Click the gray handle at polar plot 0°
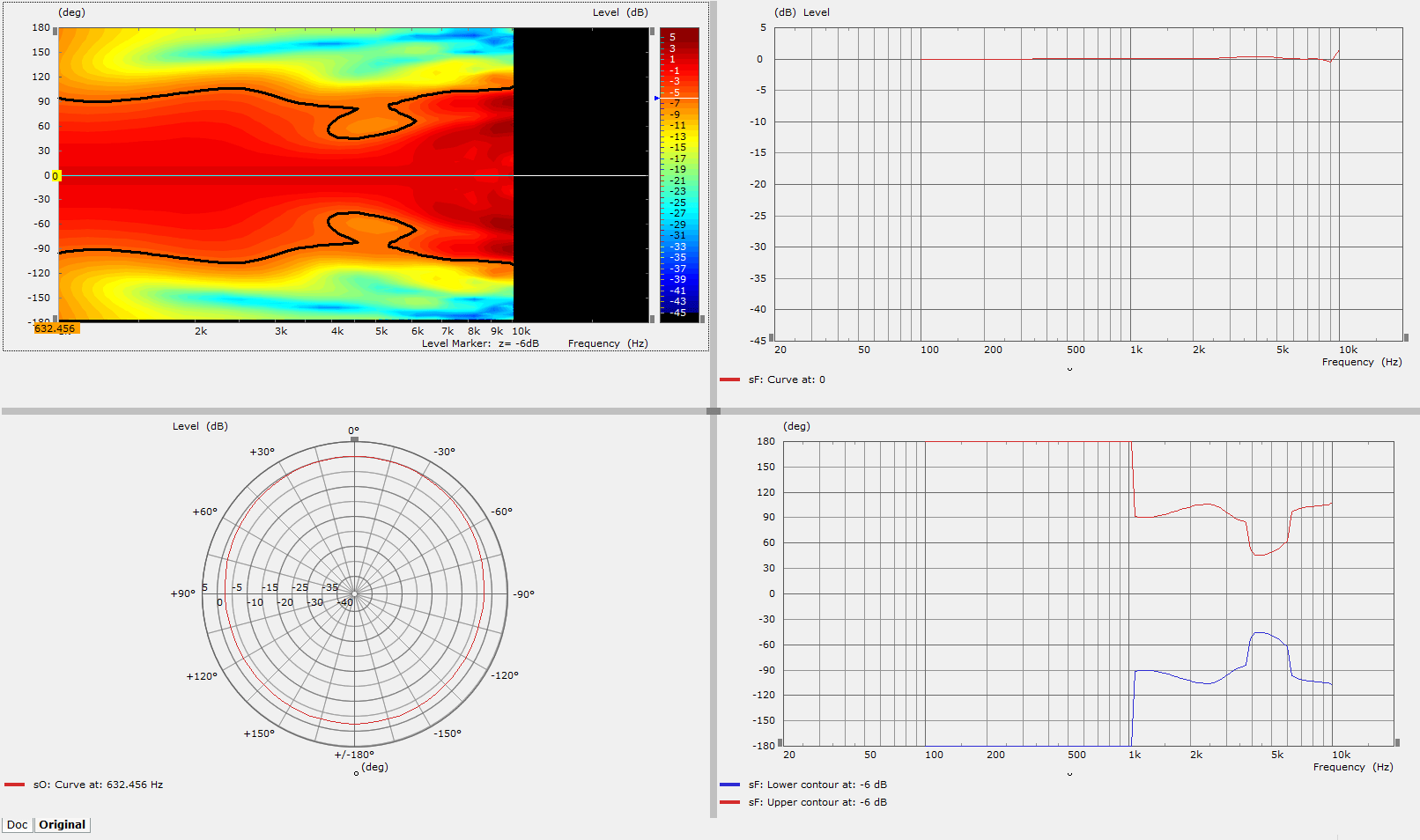 [x=354, y=438]
